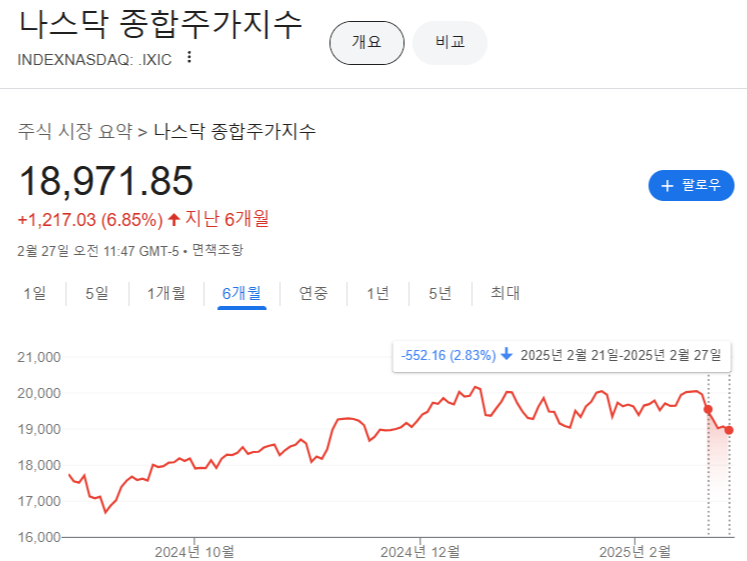747x561 pixels.
Task: Select the 연중 year-to-date range
Action: pos(313,293)
